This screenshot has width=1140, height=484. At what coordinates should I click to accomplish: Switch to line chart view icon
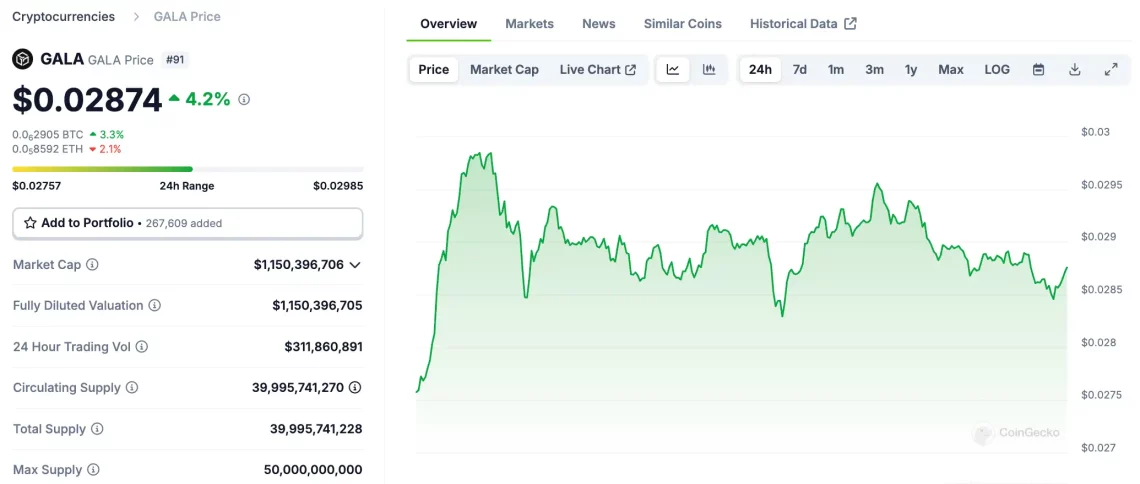click(x=673, y=70)
